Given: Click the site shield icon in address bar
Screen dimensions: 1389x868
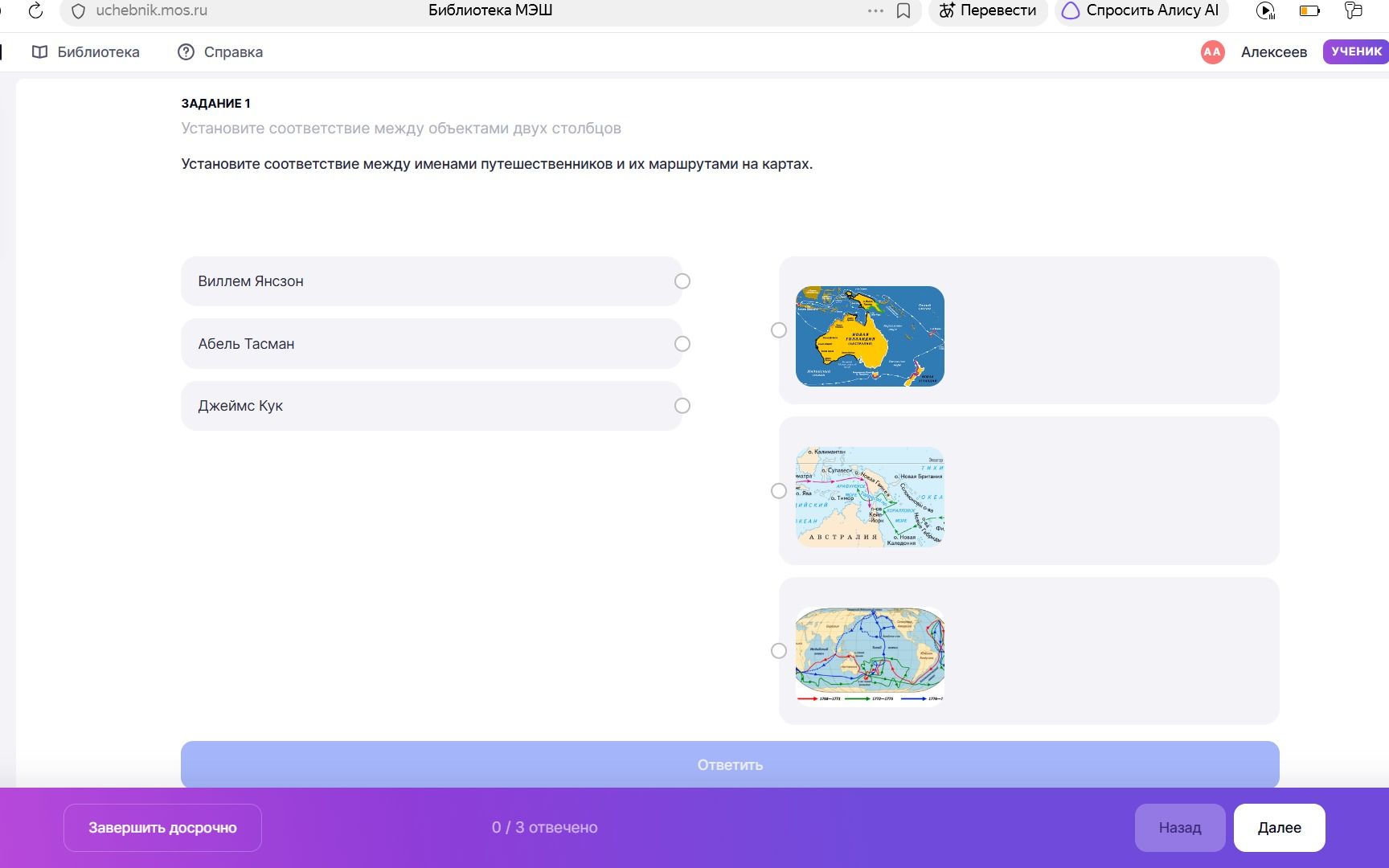Looking at the screenshot, I should (78, 11).
